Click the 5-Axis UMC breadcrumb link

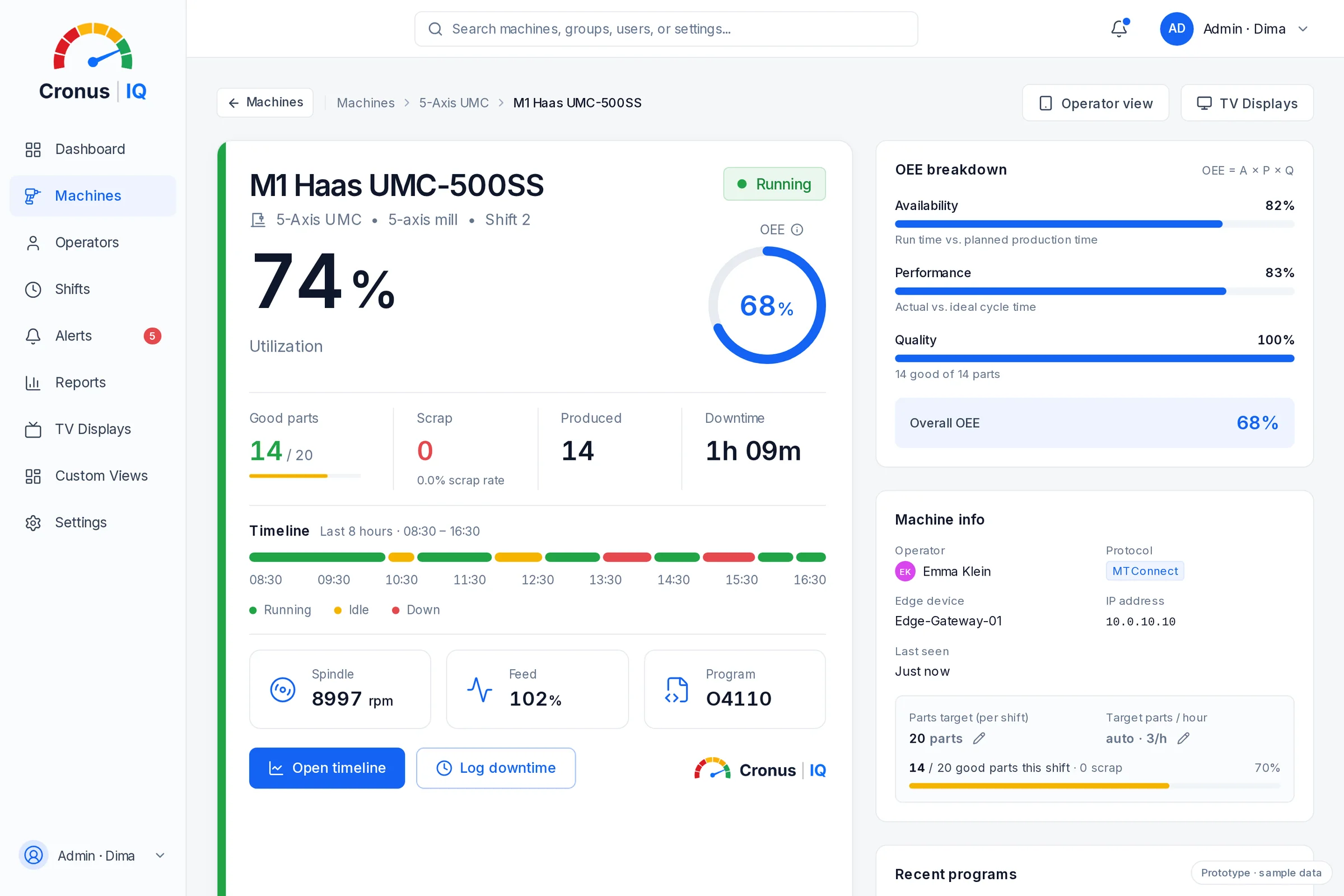tap(454, 103)
